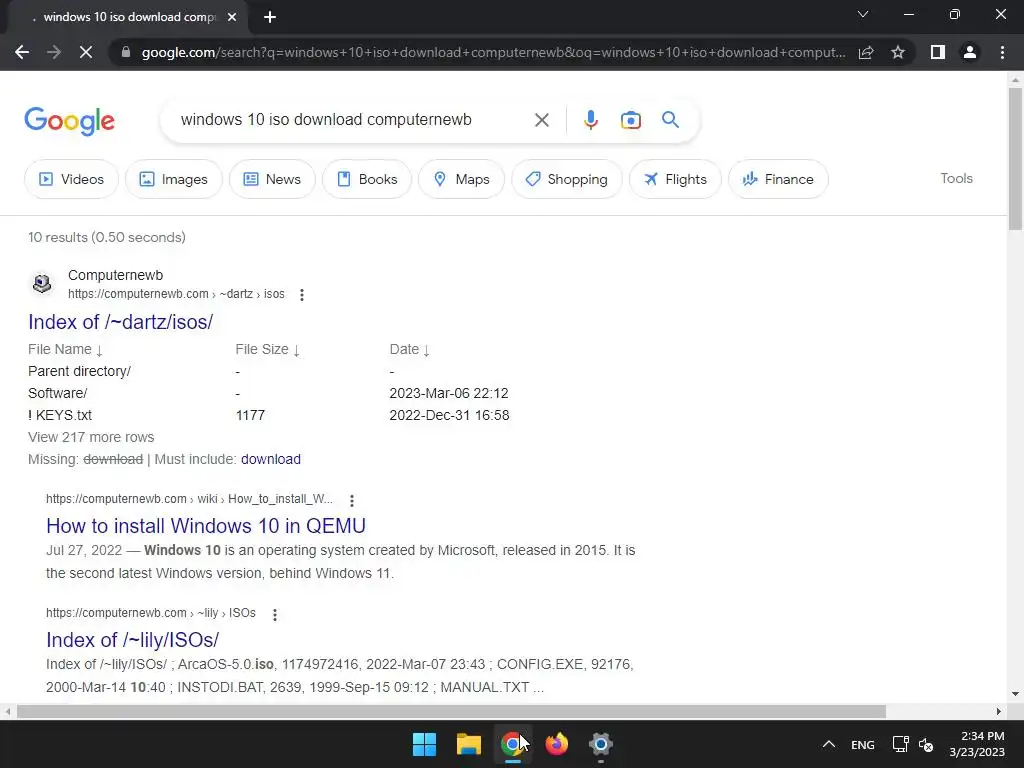Open File Explorer from taskbar
Screen dimensions: 1024x768
click(x=468, y=744)
